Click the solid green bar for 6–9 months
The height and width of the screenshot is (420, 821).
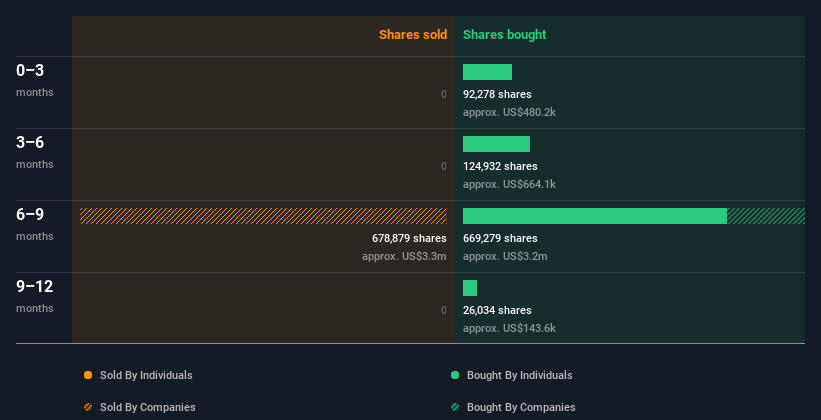(x=595, y=216)
